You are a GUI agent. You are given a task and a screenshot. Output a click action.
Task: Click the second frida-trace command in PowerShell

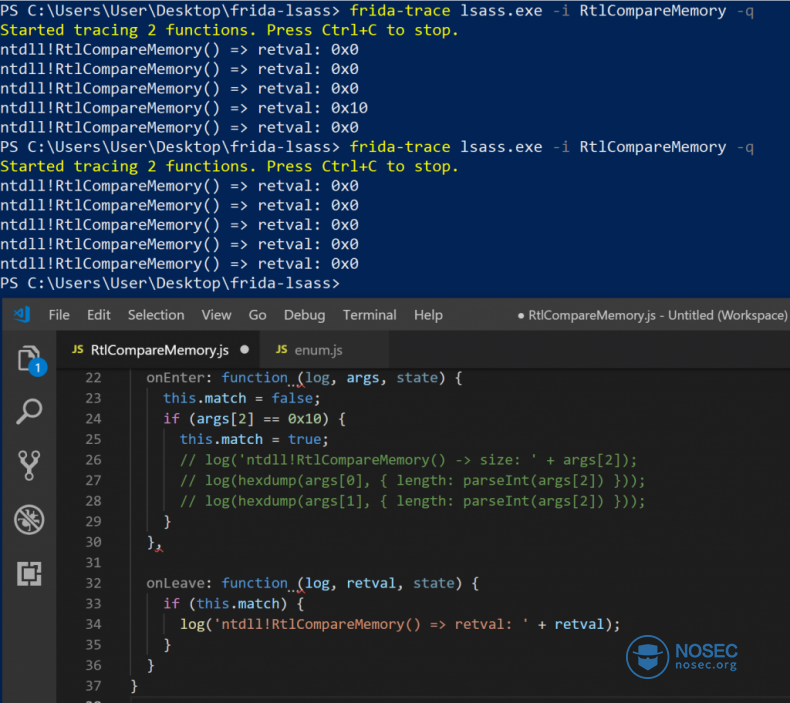click(552, 147)
